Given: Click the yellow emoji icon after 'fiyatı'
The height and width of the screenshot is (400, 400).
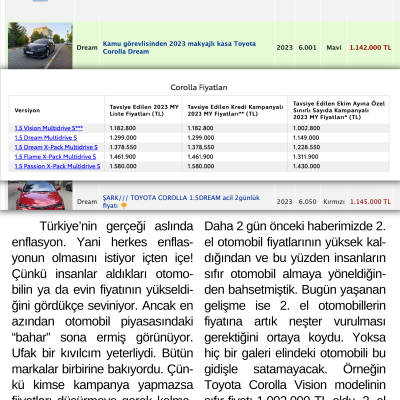Looking at the screenshot, I should tap(124, 206).
